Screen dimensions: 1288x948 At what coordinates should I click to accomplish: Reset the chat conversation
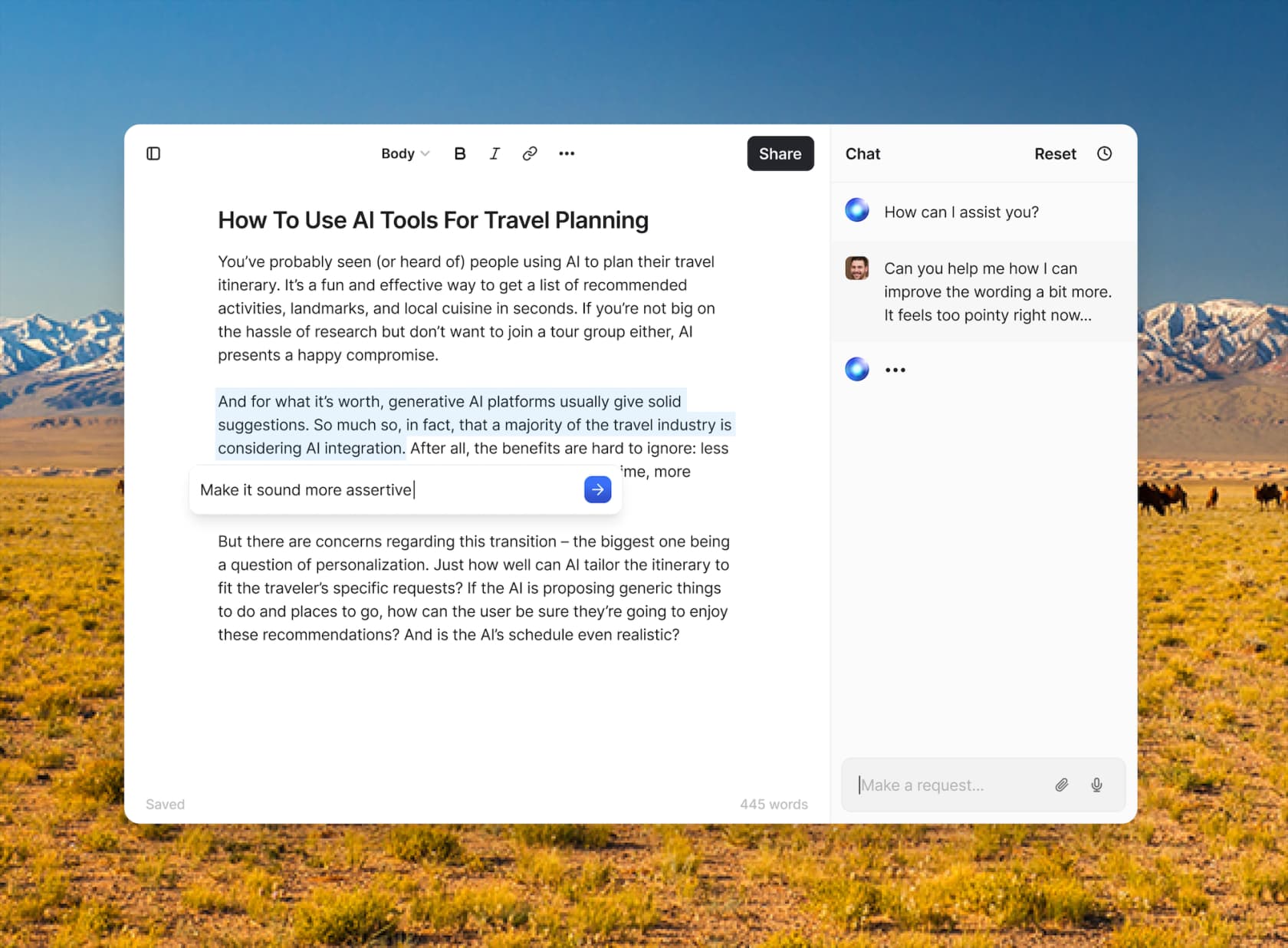click(x=1055, y=153)
